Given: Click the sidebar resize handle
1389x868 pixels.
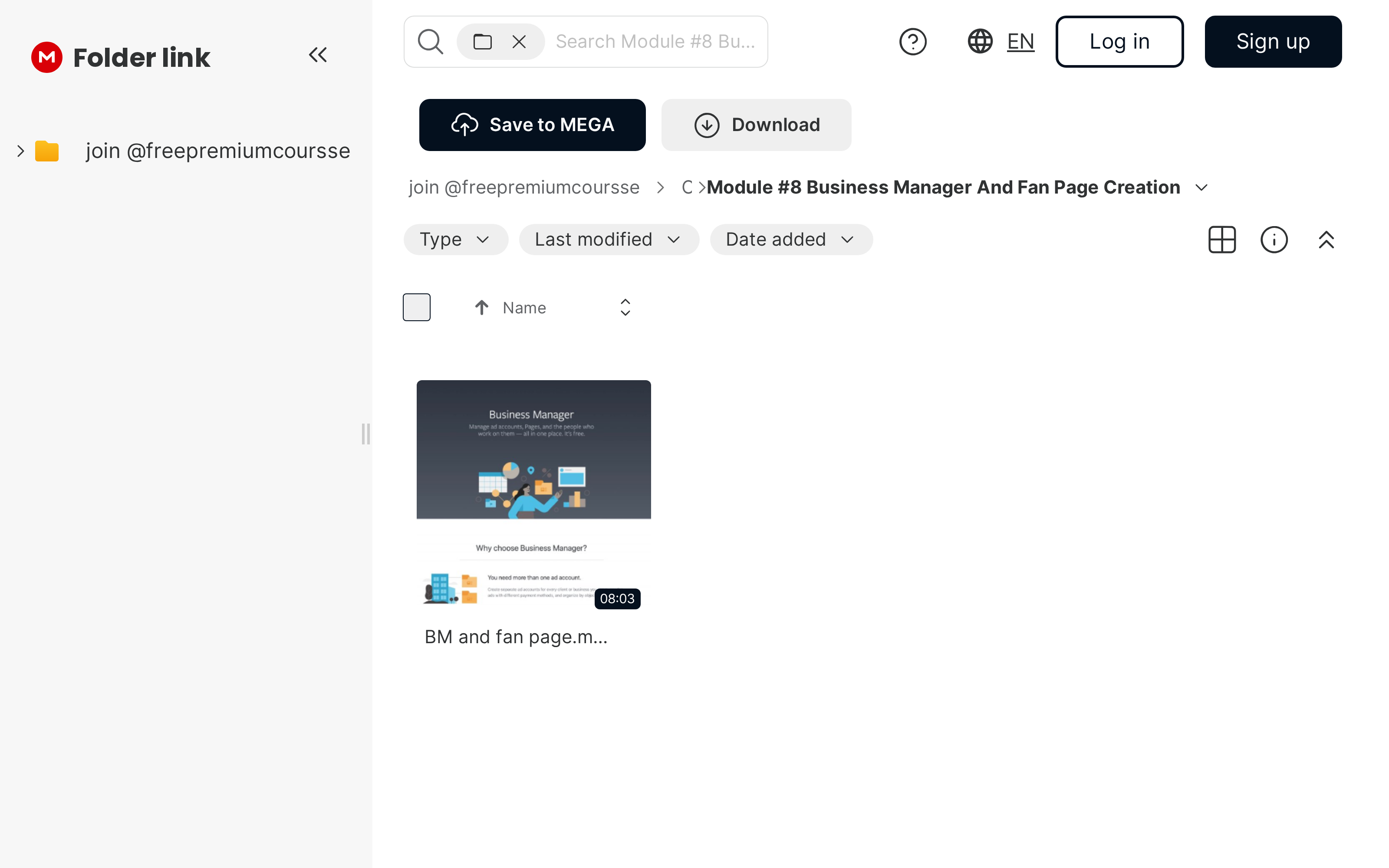Looking at the screenshot, I should pos(365,434).
